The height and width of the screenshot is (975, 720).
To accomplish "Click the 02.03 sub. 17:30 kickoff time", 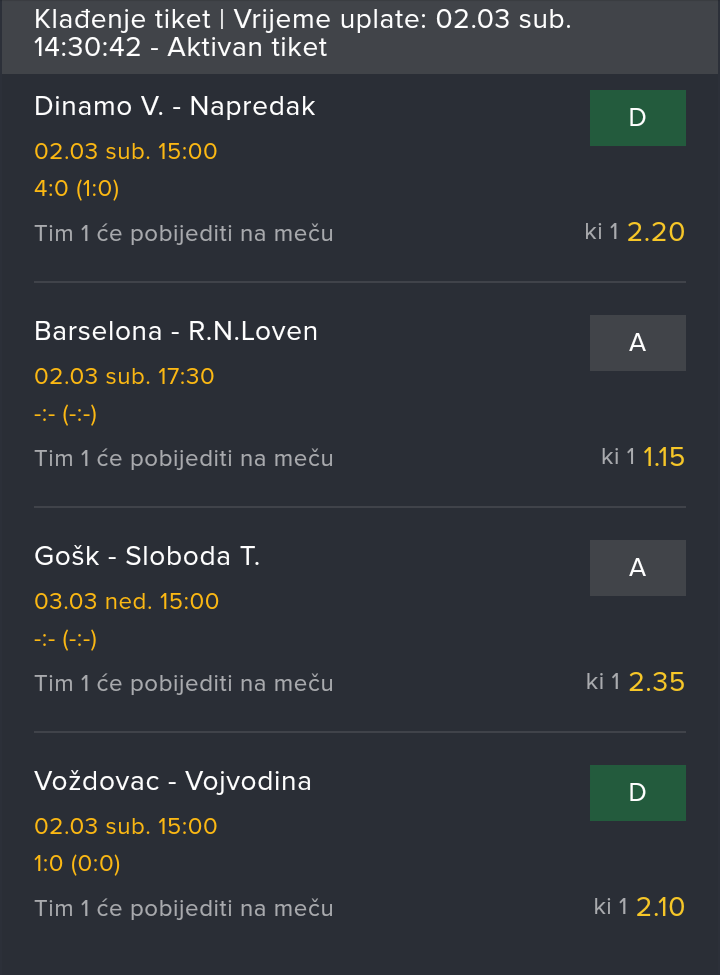I will [124, 377].
